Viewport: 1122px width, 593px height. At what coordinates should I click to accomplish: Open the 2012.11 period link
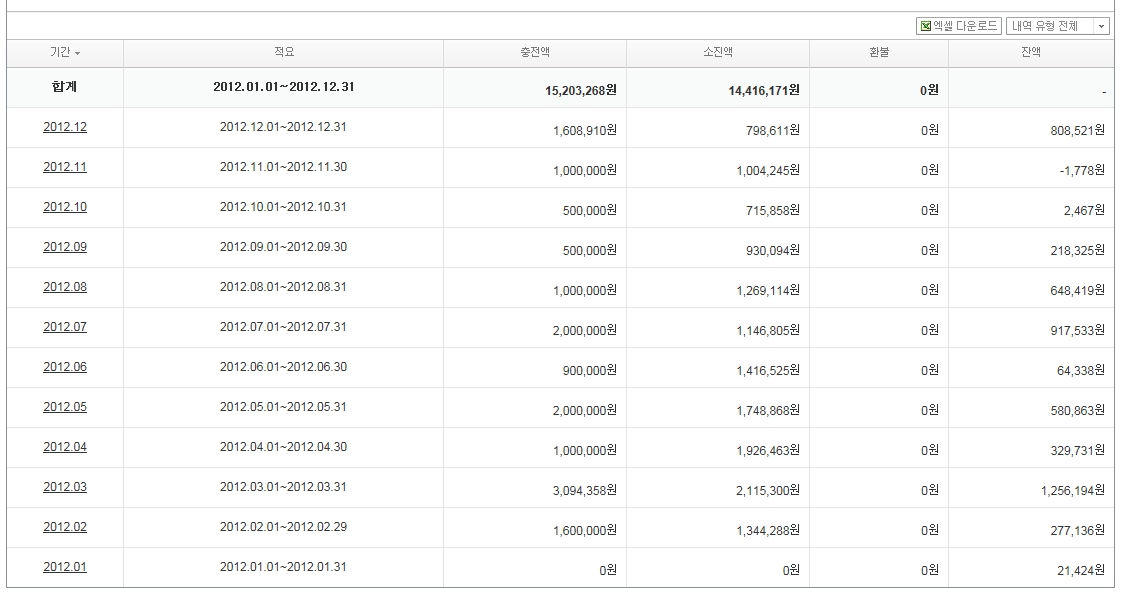pos(65,167)
